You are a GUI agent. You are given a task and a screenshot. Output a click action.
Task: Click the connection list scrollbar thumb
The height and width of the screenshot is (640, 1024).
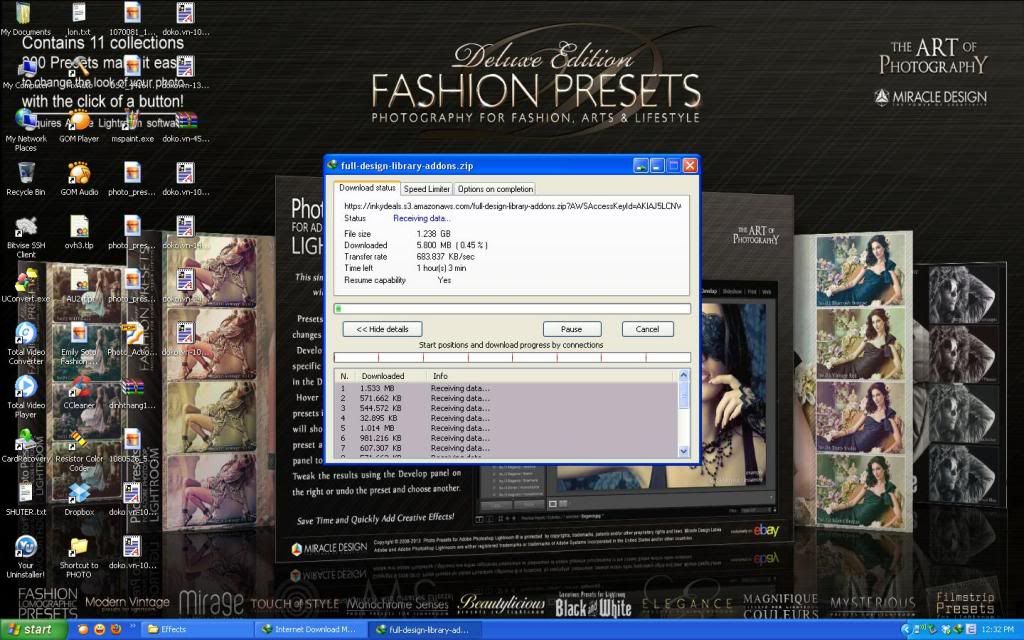(684, 394)
